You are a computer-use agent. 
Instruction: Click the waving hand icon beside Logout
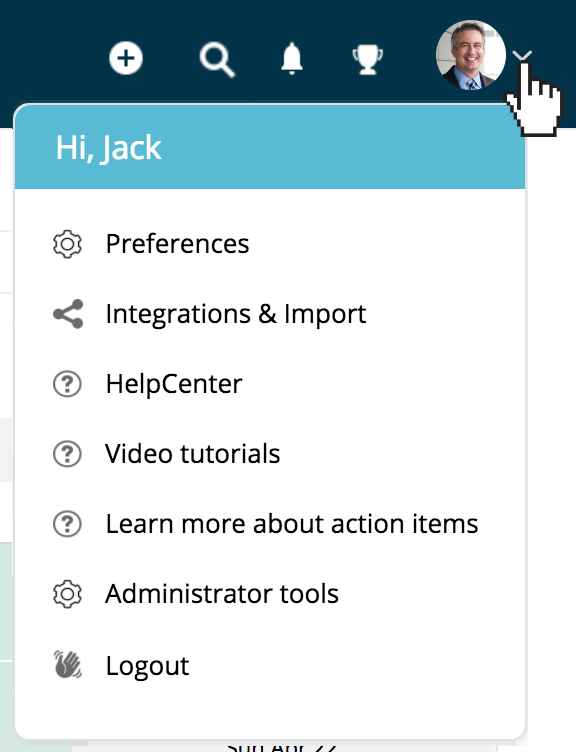[67, 664]
